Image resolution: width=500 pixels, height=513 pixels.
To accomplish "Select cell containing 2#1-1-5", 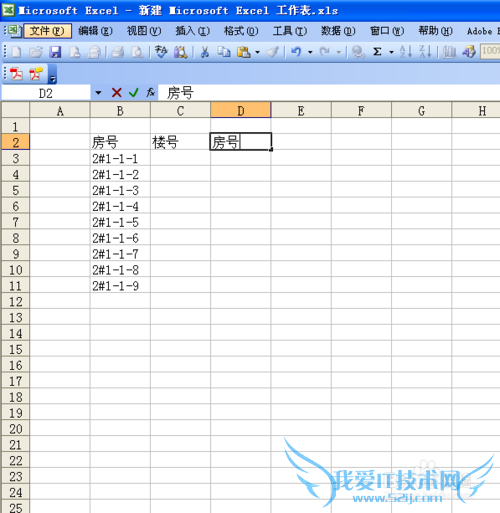I will 120,222.
